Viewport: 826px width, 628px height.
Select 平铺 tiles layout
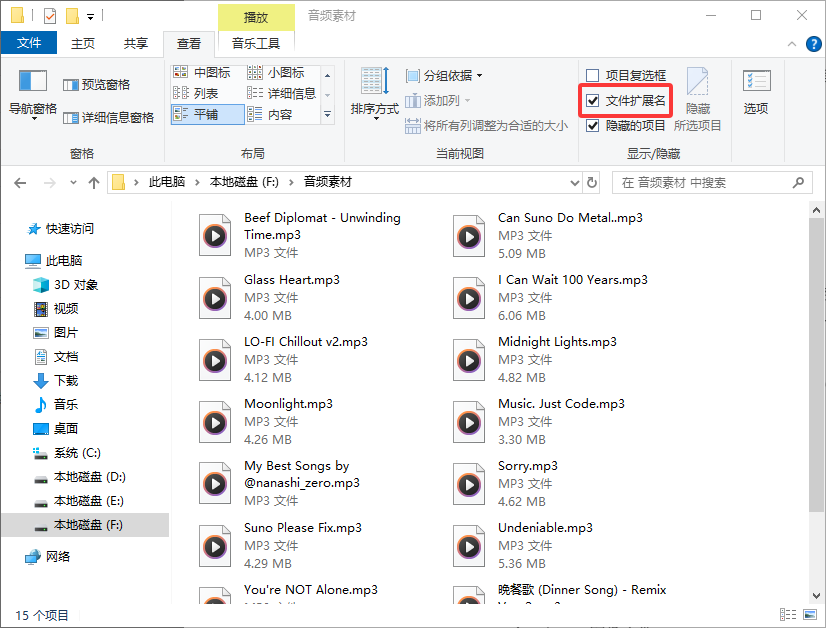coord(208,114)
